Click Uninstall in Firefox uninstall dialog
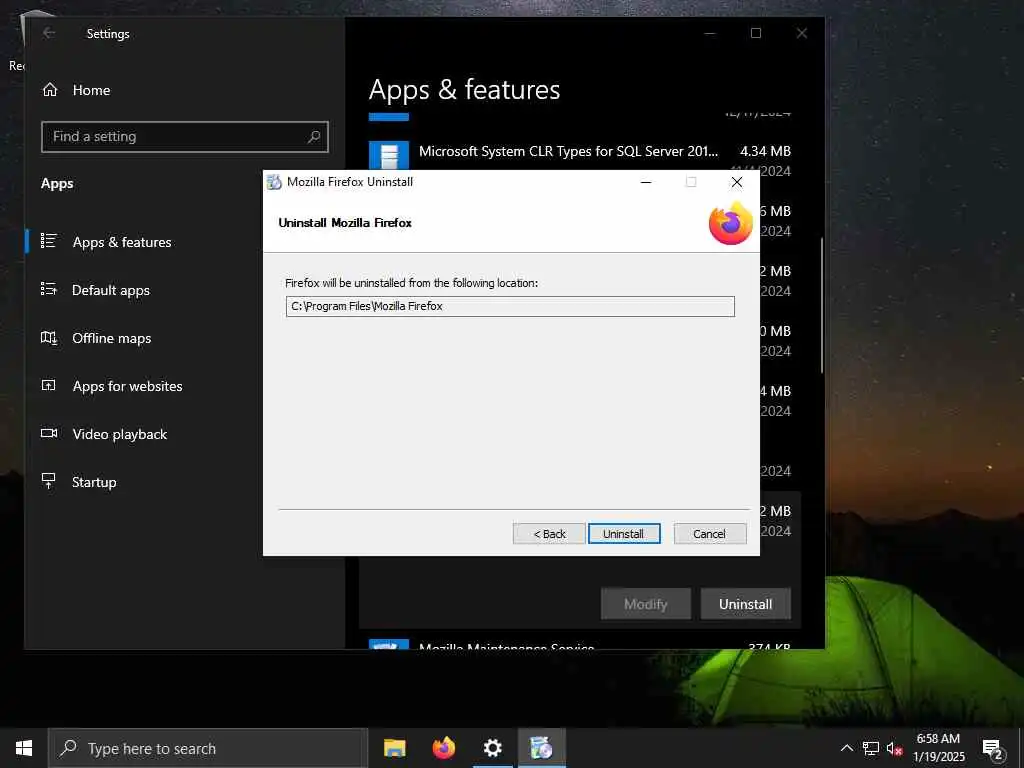This screenshot has width=1024, height=768. click(x=624, y=534)
